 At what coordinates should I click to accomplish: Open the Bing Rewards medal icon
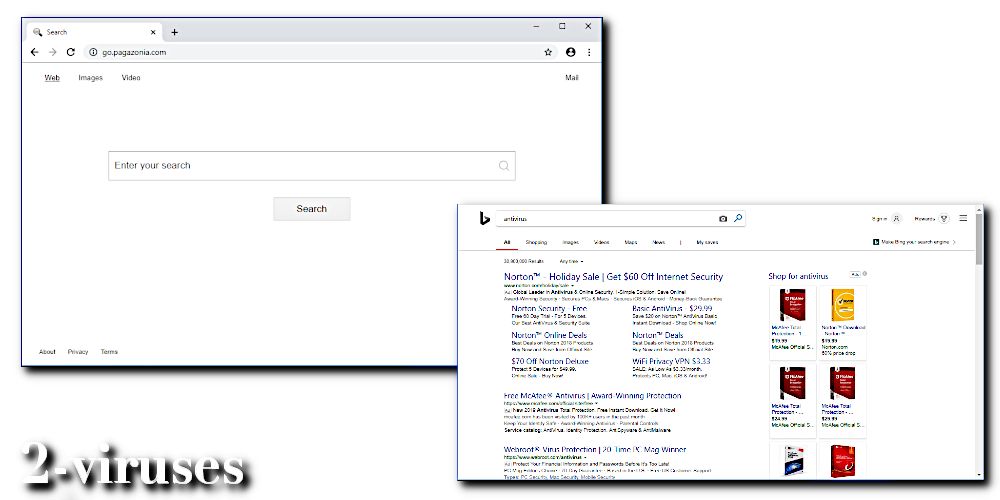(x=944, y=219)
